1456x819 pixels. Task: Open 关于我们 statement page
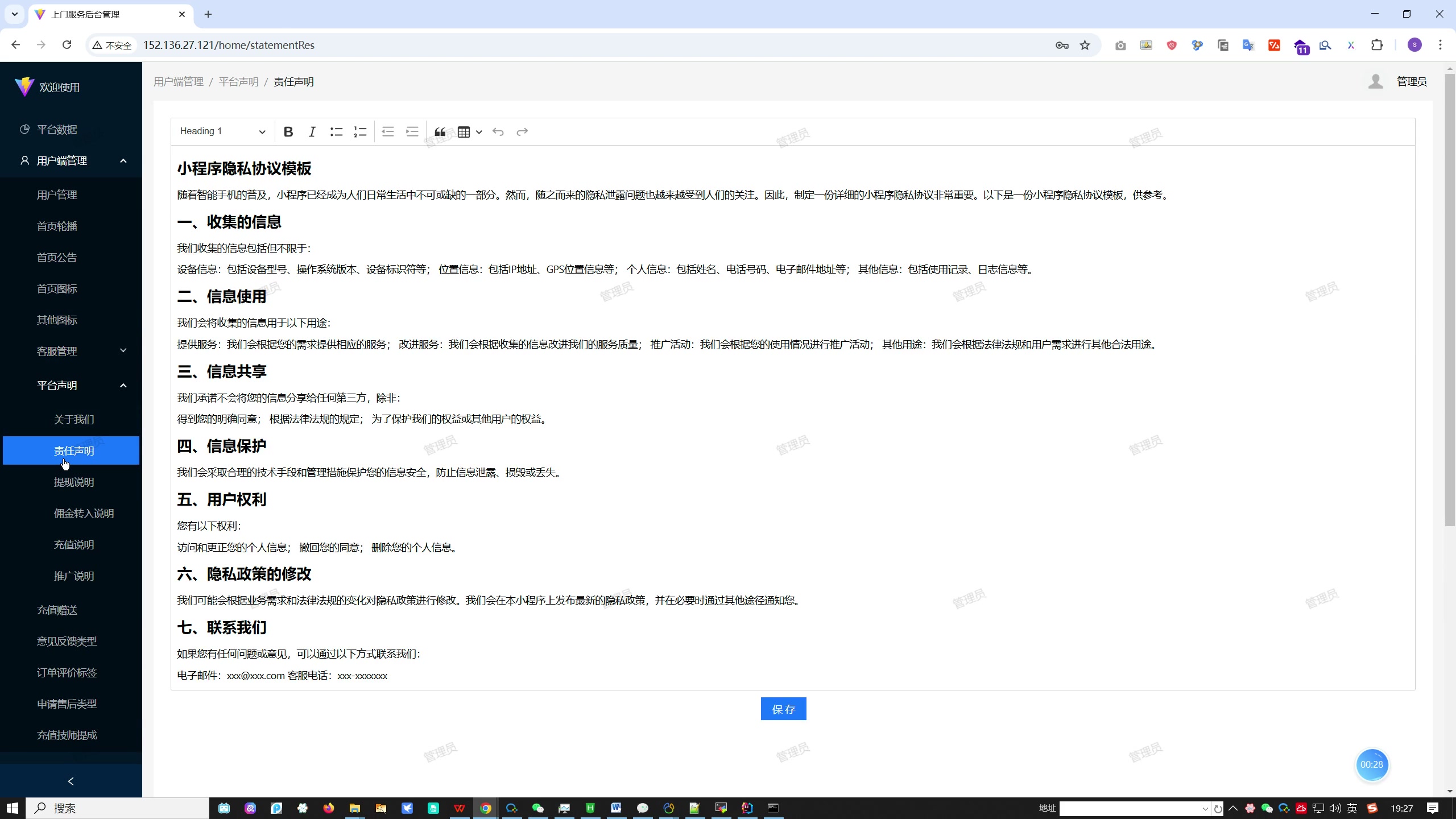(x=71, y=420)
